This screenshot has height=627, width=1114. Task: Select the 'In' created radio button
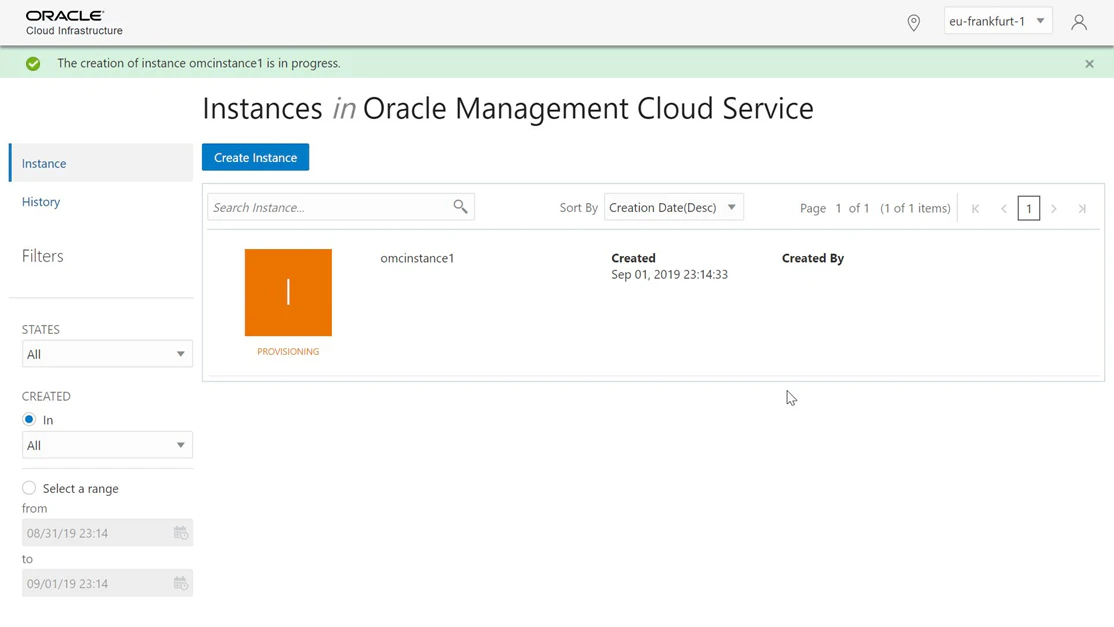[29, 420]
